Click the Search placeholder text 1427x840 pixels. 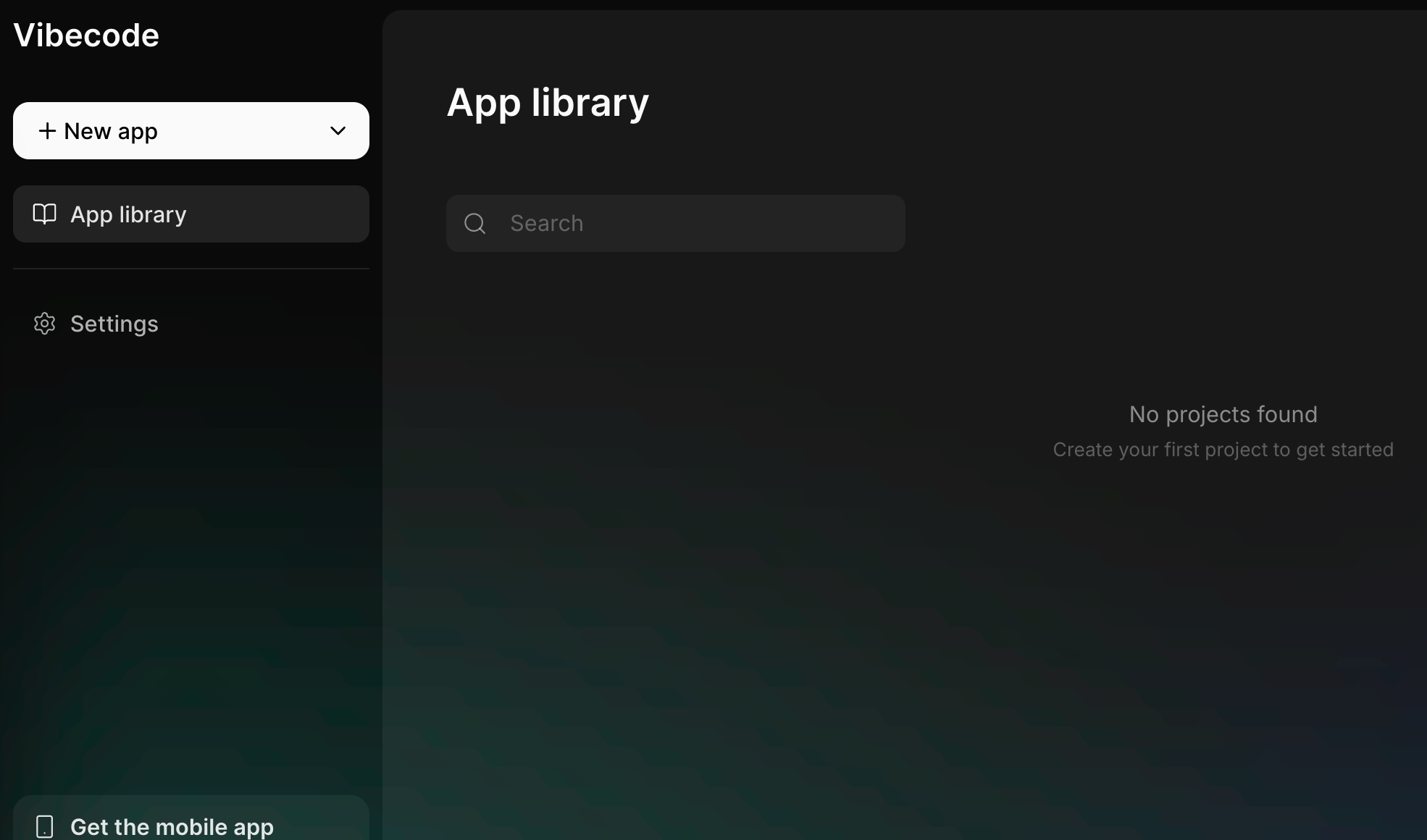click(x=546, y=224)
